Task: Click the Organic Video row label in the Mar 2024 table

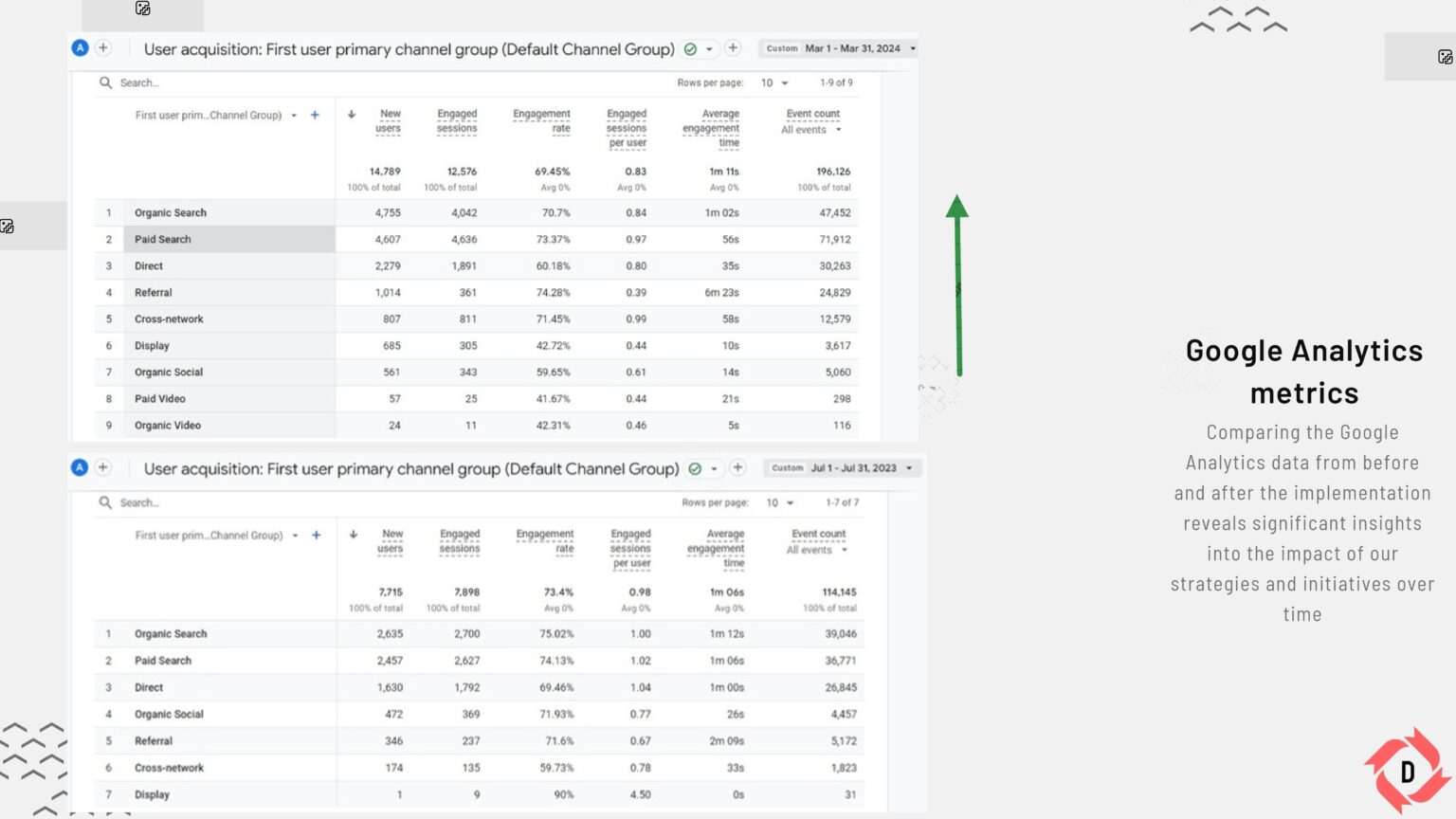Action: click(168, 426)
